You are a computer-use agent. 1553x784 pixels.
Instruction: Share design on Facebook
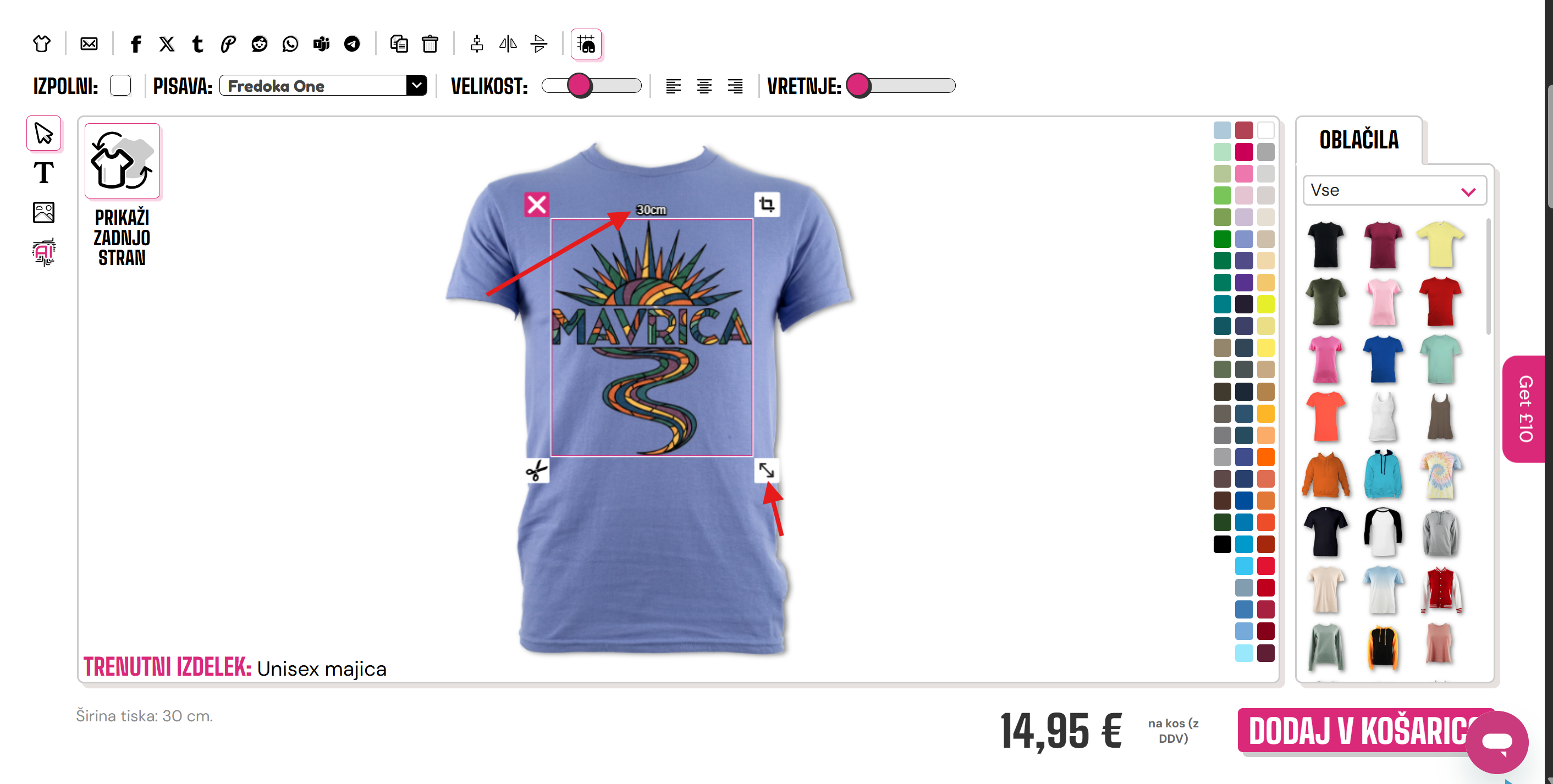pyautogui.click(x=136, y=44)
